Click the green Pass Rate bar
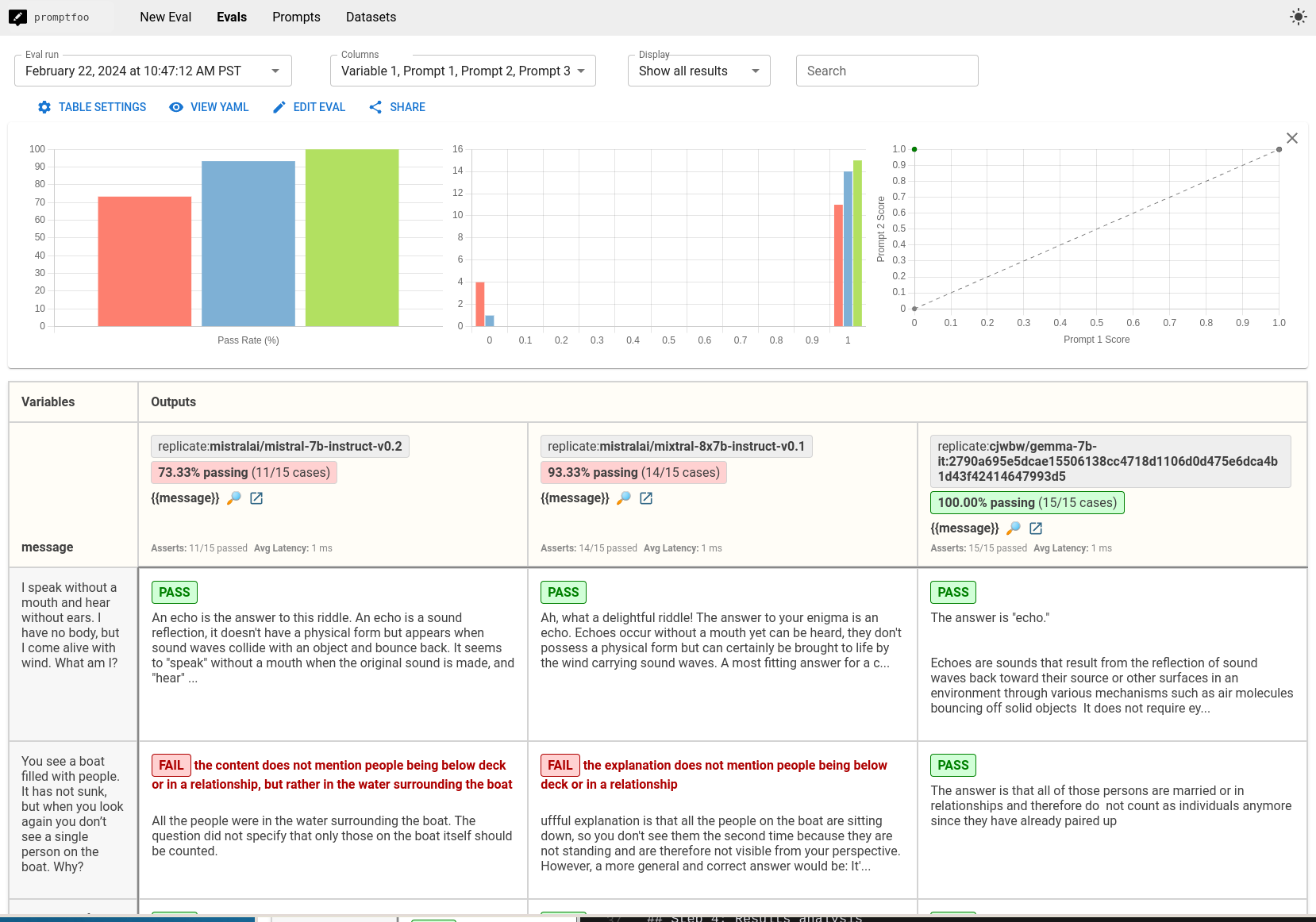1316x922 pixels. 352,238
